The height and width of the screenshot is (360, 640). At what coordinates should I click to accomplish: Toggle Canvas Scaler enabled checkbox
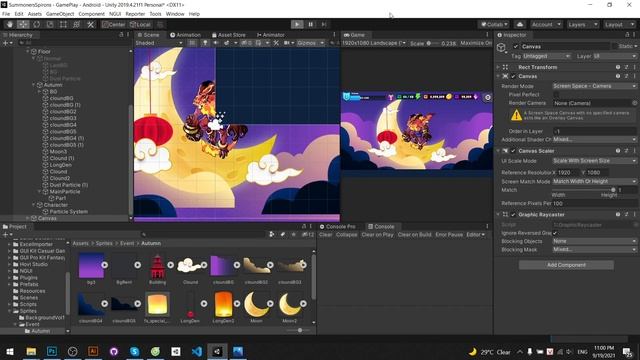click(513, 151)
